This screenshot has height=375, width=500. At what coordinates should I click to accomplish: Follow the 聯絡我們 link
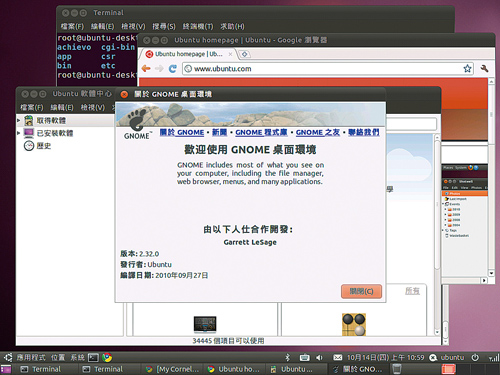[364, 132]
